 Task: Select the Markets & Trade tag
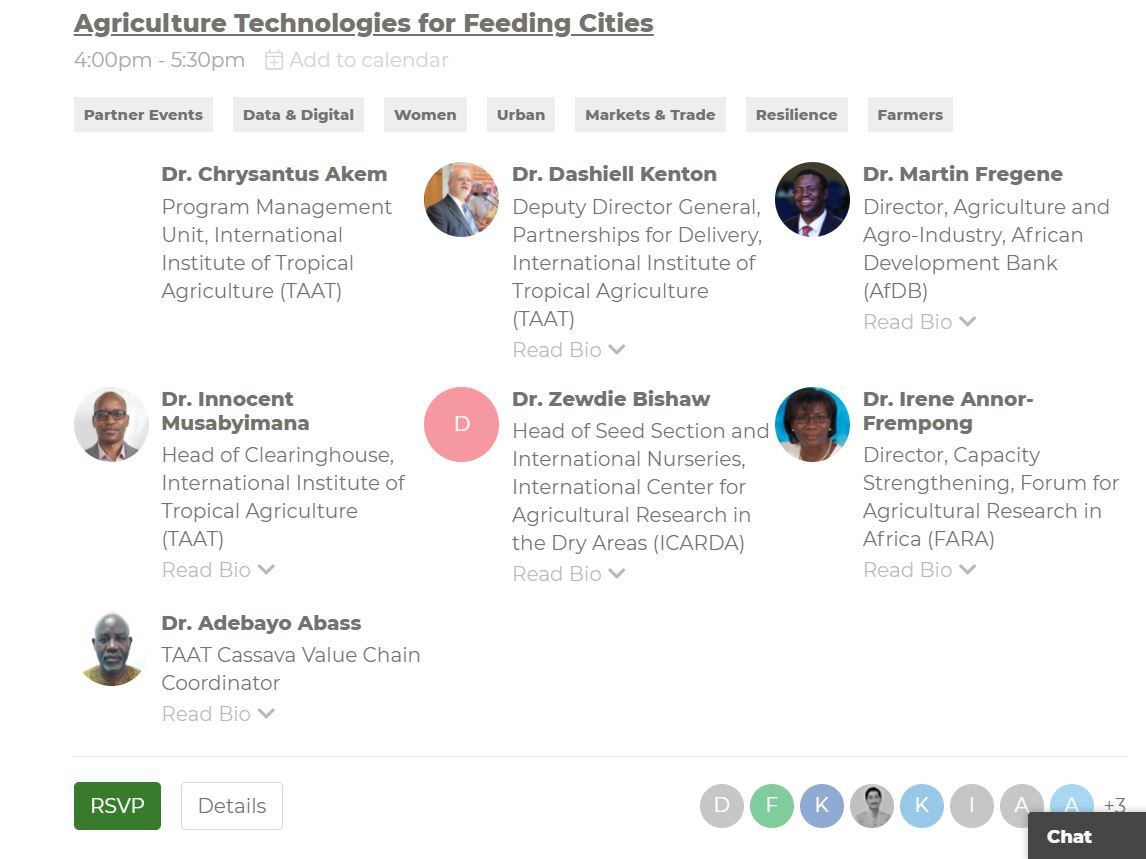[650, 115]
